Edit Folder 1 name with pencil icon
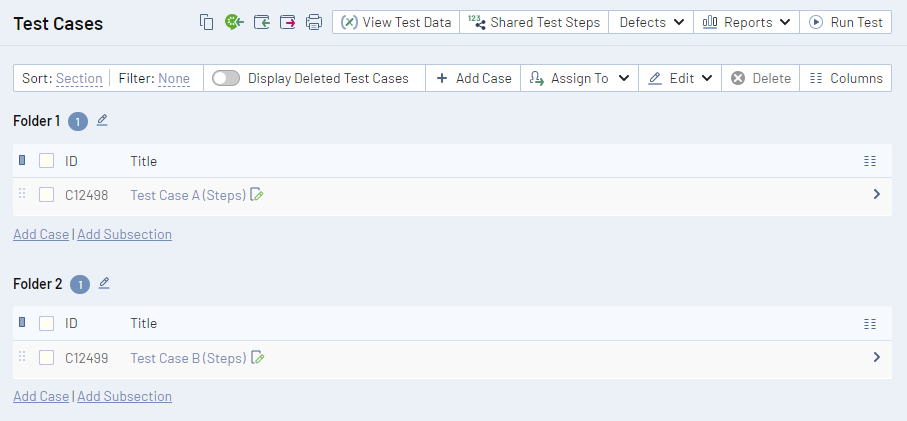The width and height of the screenshot is (907, 421). [102, 120]
